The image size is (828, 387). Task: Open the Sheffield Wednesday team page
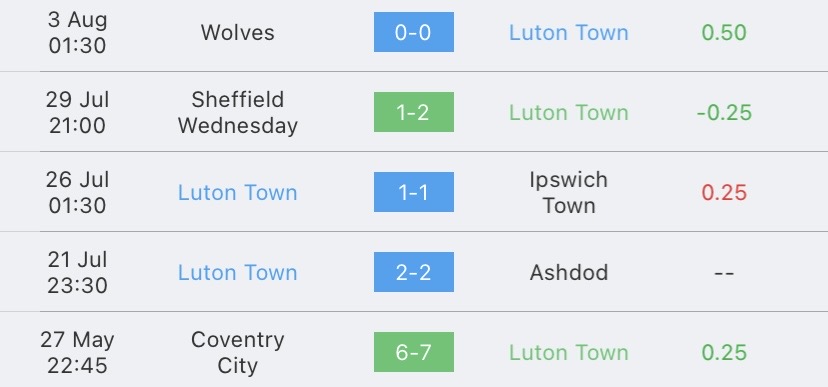(238, 112)
